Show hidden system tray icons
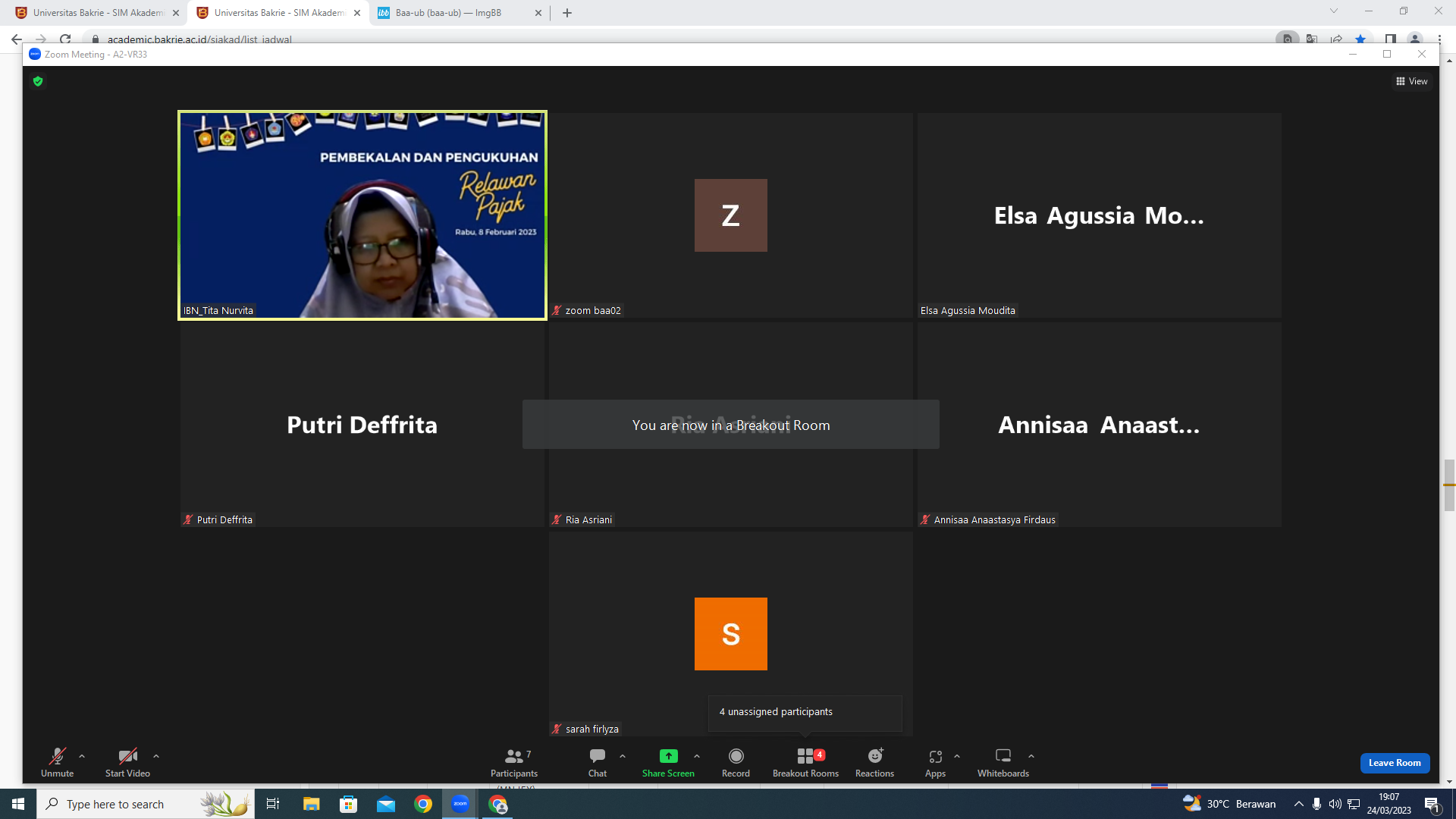Viewport: 1456px width, 819px height. pyautogui.click(x=1299, y=804)
